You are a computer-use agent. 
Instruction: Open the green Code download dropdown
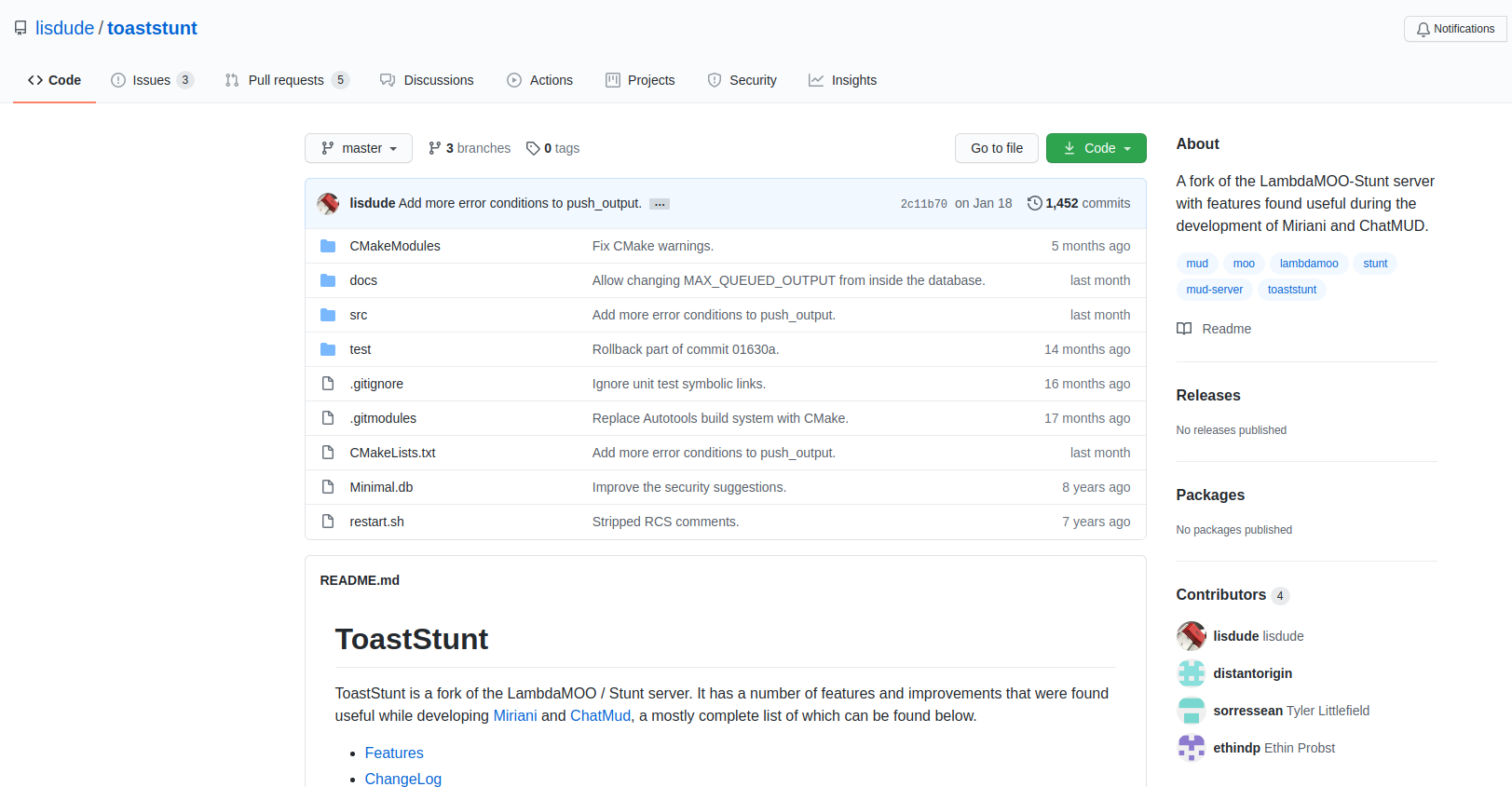(x=1097, y=148)
